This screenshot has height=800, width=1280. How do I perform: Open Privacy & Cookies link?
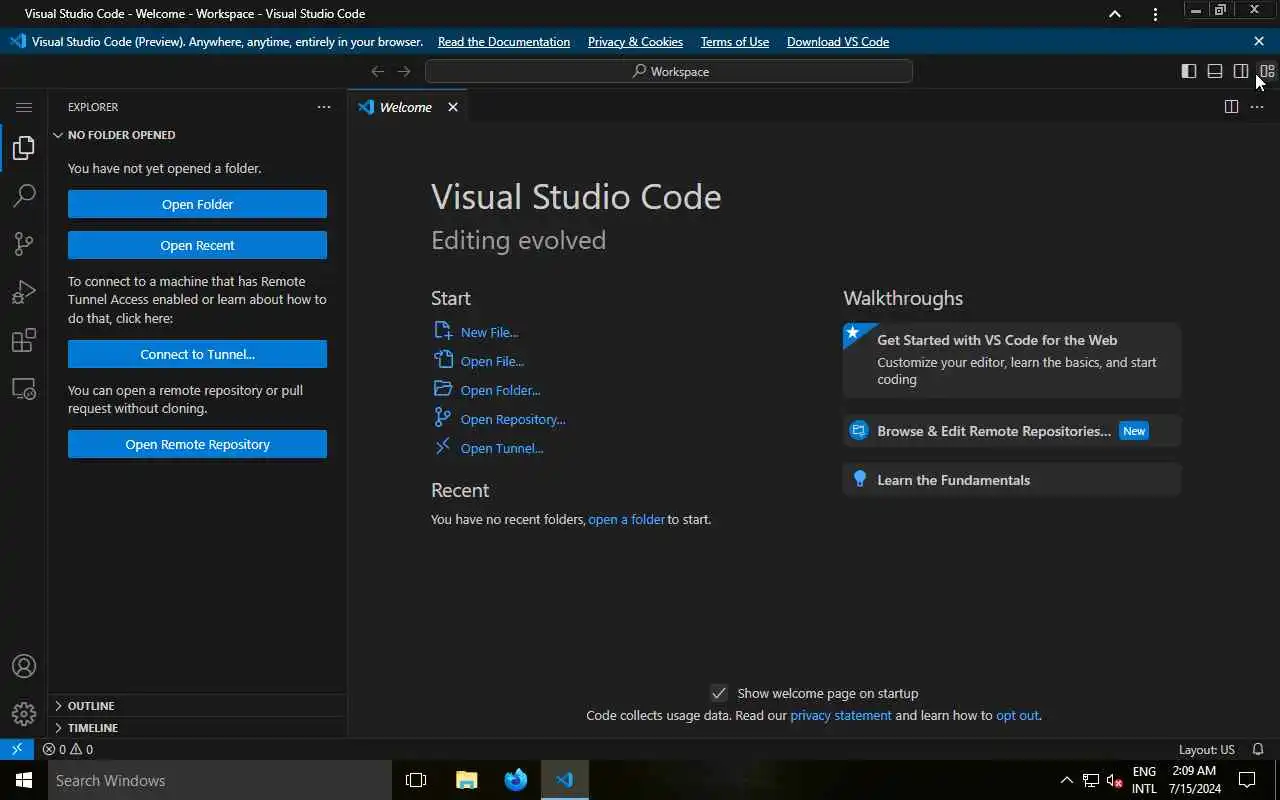(635, 42)
